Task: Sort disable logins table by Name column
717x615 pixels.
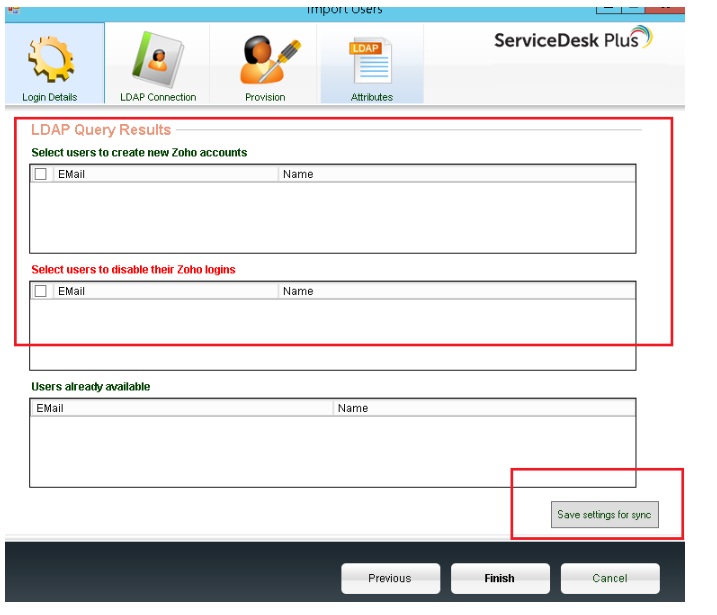Action: click(456, 291)
